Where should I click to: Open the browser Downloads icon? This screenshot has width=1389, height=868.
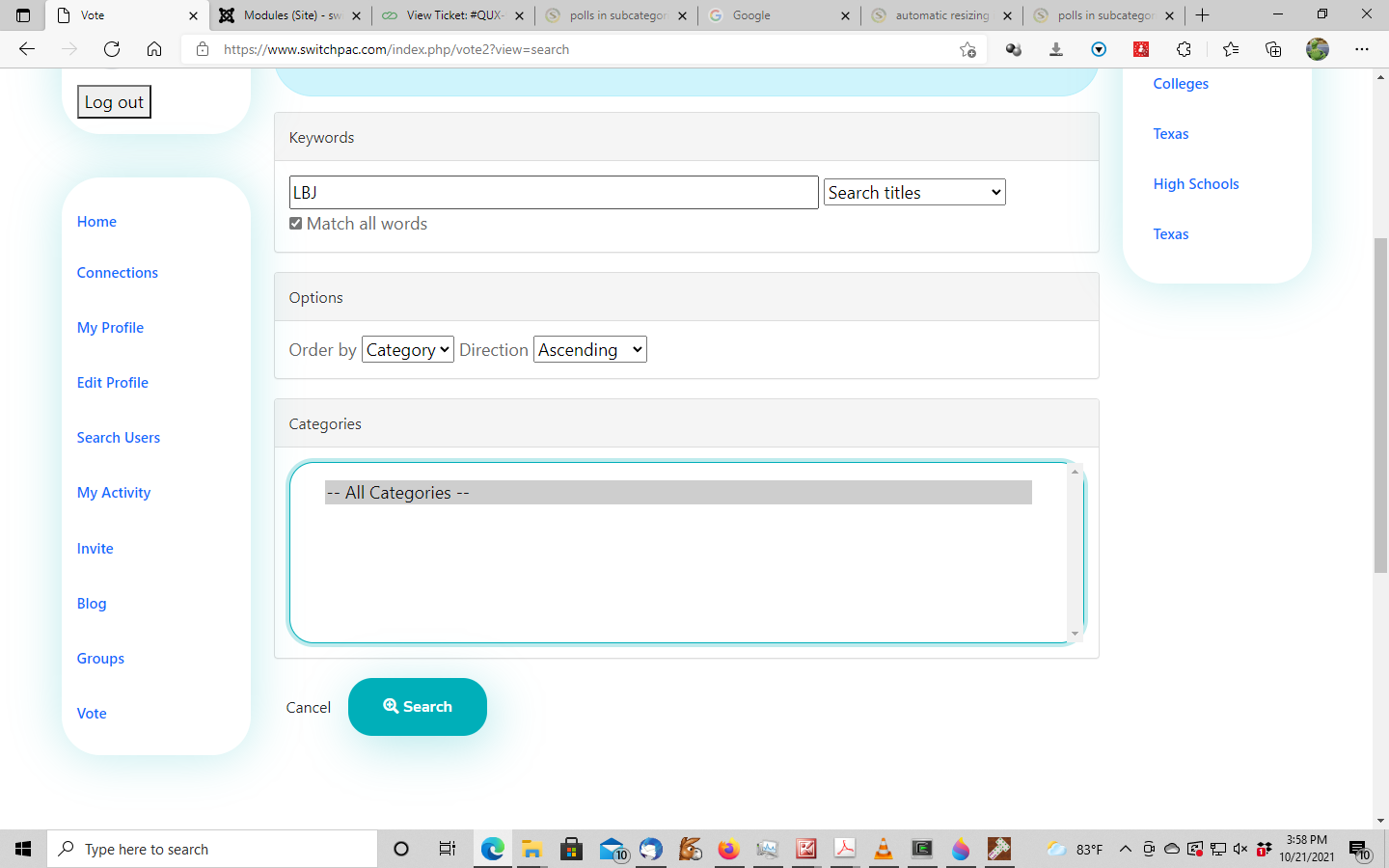click(1056, 49)
